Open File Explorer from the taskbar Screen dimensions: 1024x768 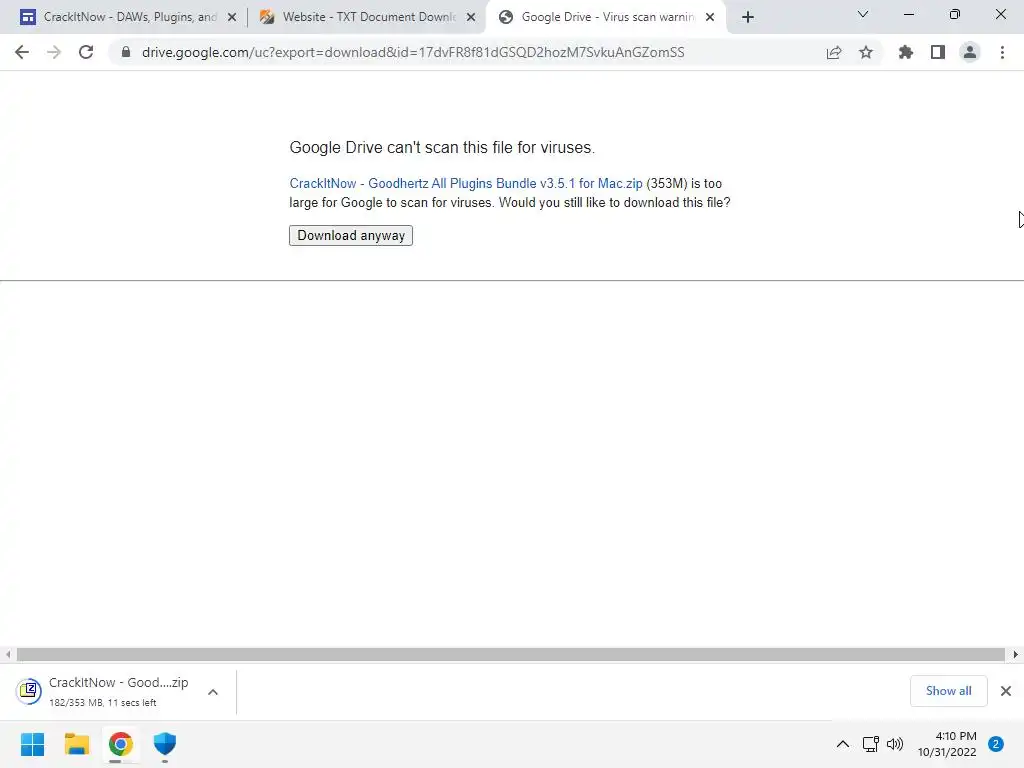(76, 744)
